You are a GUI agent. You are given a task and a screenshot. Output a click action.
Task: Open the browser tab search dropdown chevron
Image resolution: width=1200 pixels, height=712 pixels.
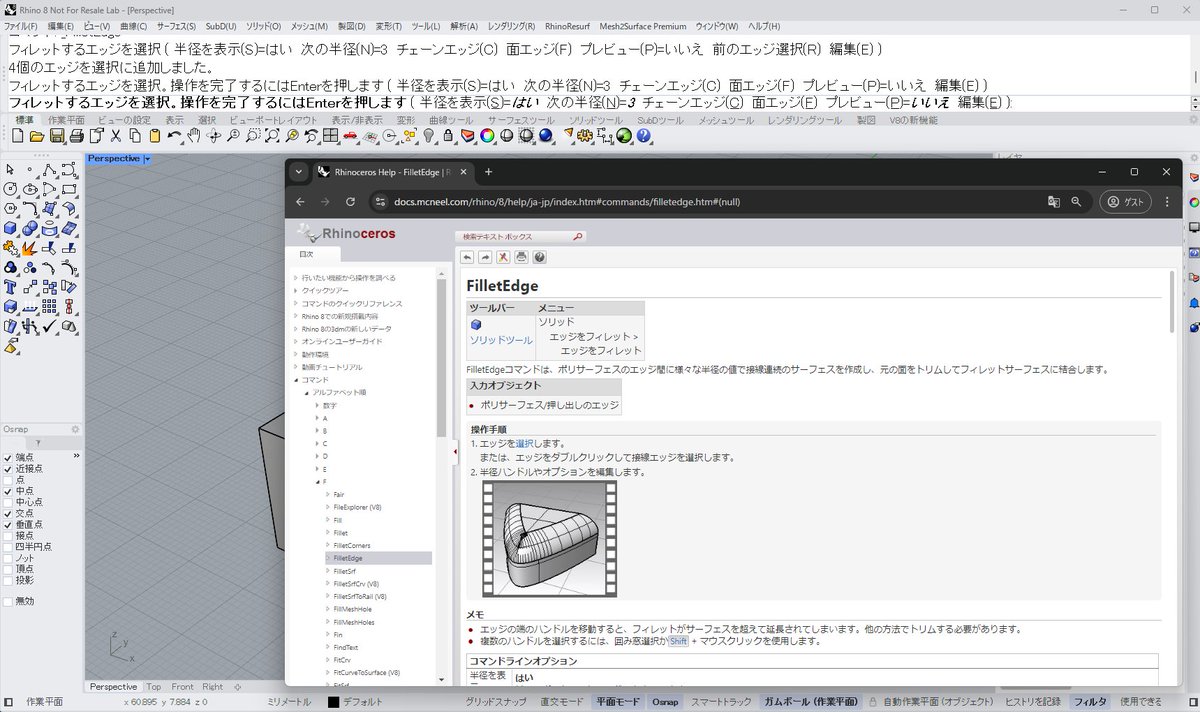tap(298, 172)
